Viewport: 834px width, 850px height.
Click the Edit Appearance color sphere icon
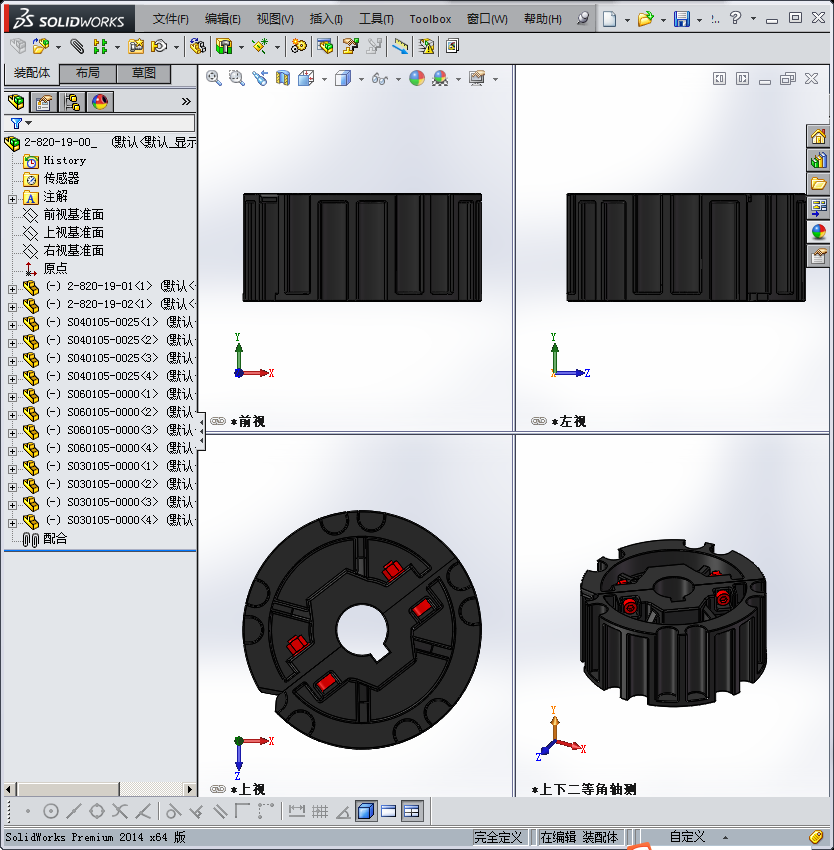point(416,78)
